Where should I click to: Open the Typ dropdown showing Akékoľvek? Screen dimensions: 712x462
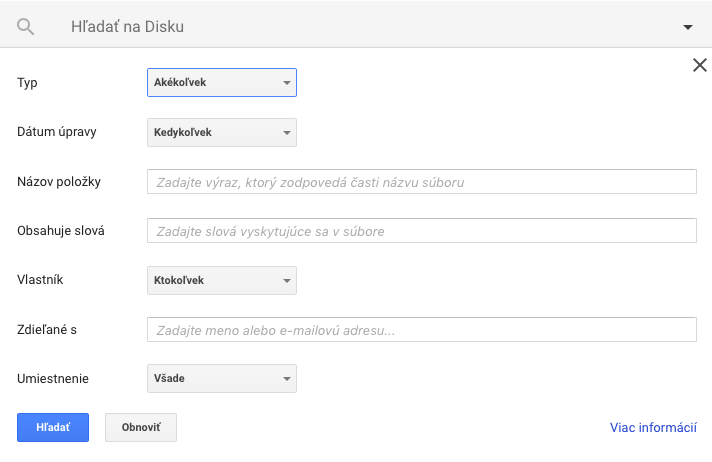222,82
